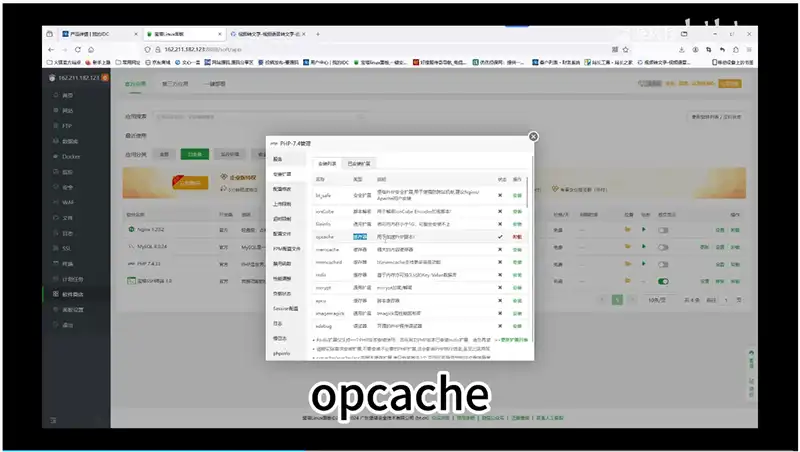Close the PHP-7.4 management dialog
Viewport: 800px width, 452px height.
coord(533,137)
